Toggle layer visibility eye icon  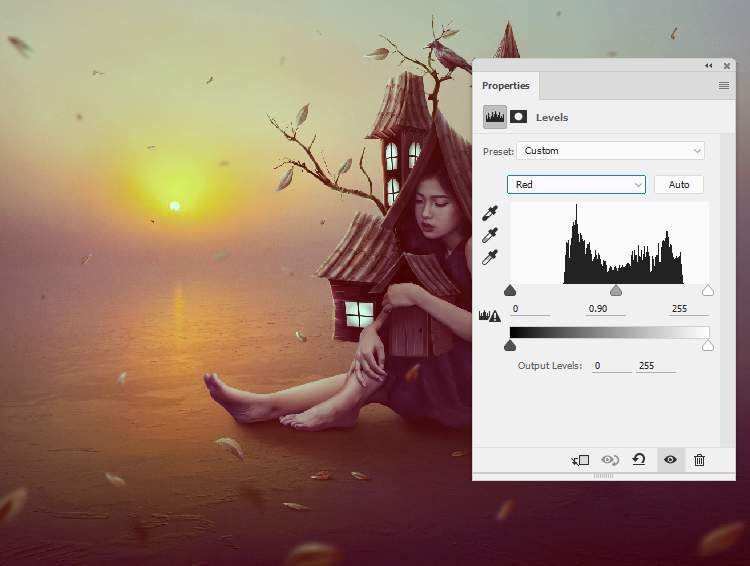click(670, 460)
